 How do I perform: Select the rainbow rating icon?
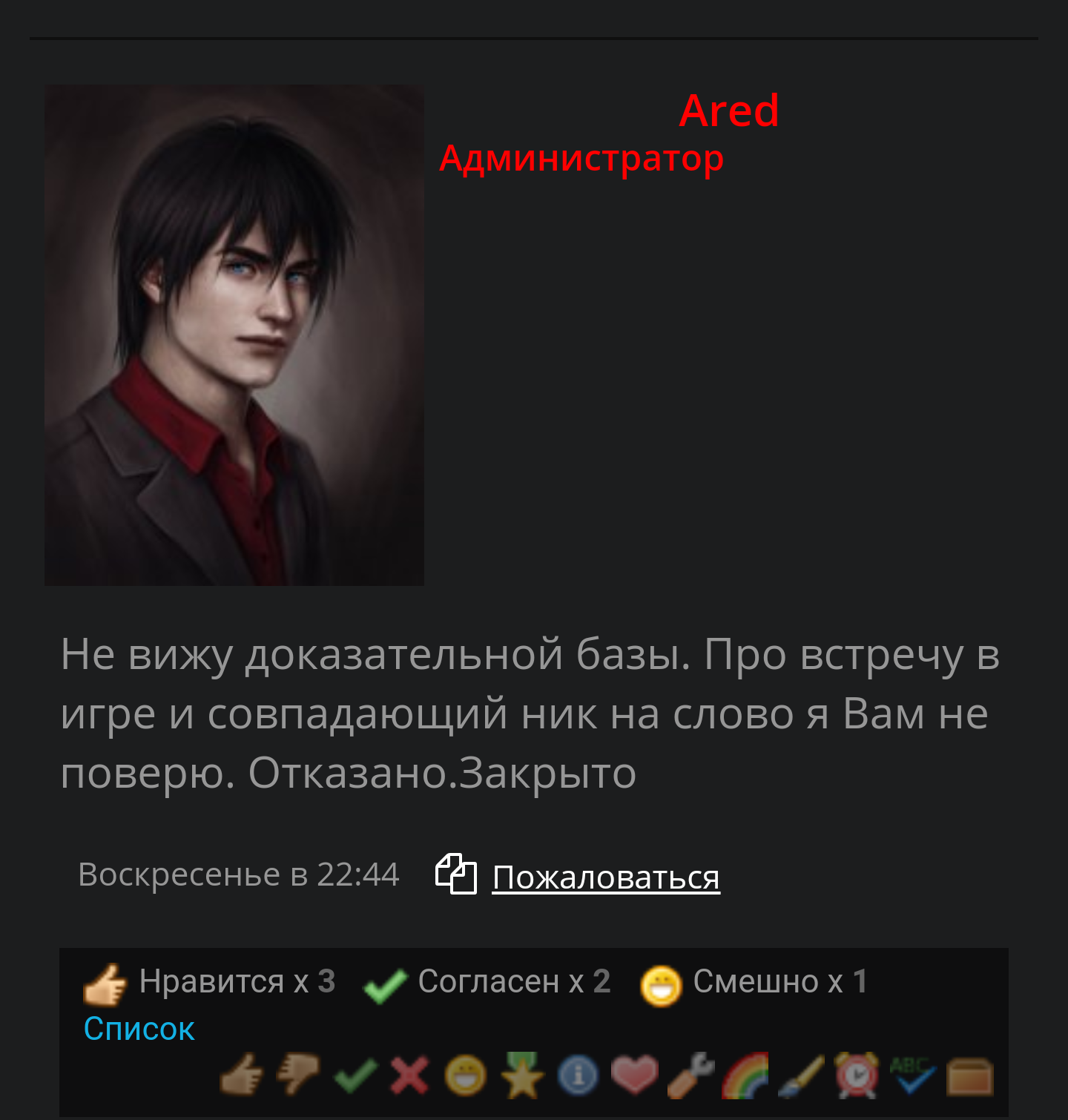click(745, 1075)
